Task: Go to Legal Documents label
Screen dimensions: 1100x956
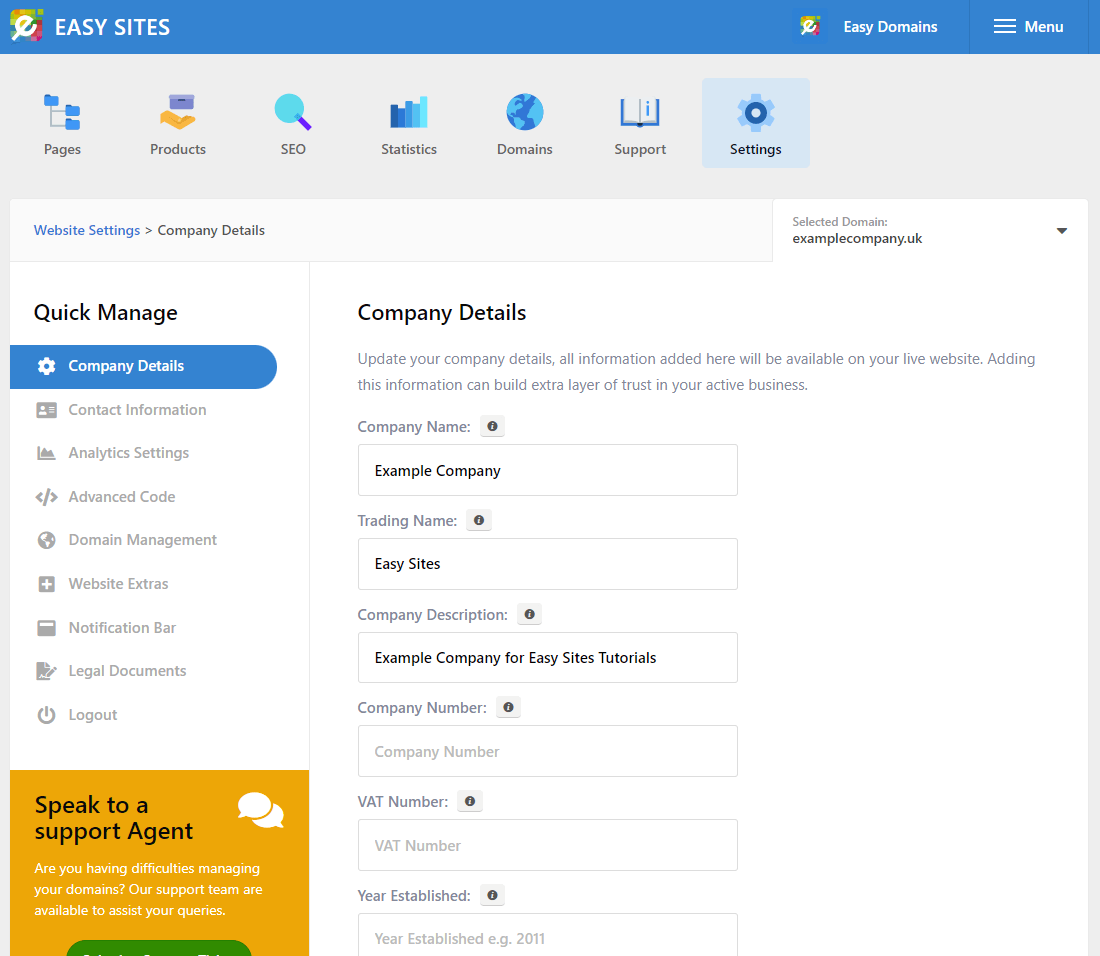Action: [128, 671]
